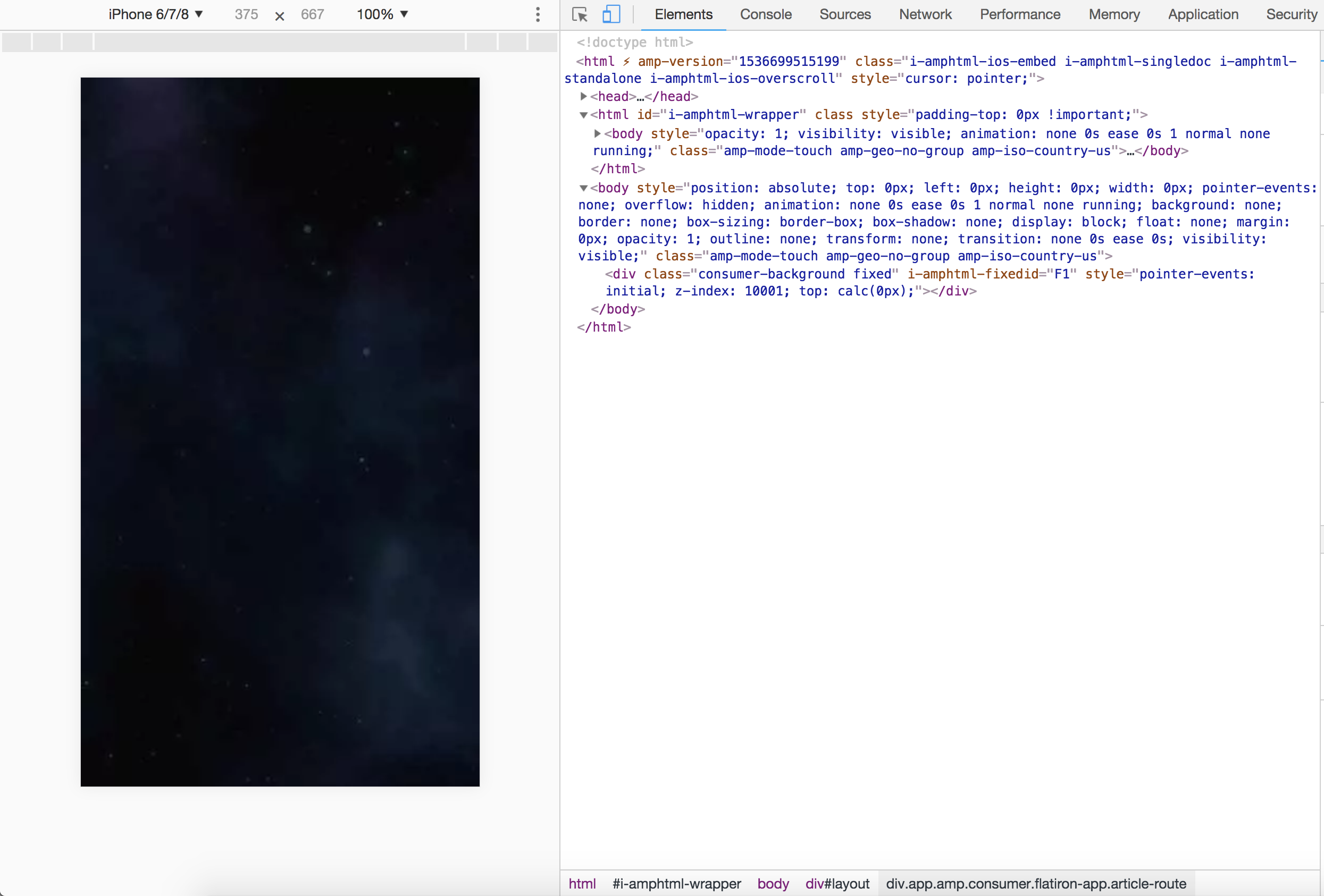Expand the head element node
Image resolution: width=1324 pixels, height=896 pixels.
(x=583, y=96)
